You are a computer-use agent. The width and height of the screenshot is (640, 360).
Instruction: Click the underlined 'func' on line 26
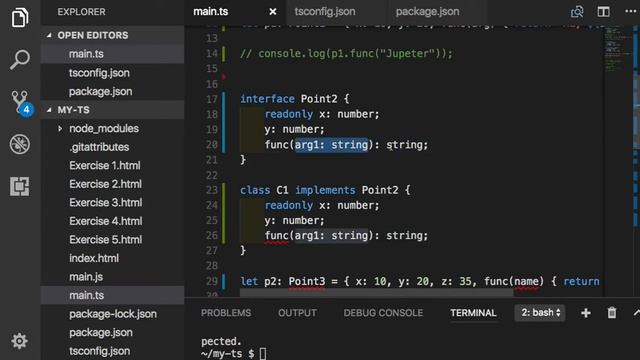pyautogui.click(x=276, y=236)
